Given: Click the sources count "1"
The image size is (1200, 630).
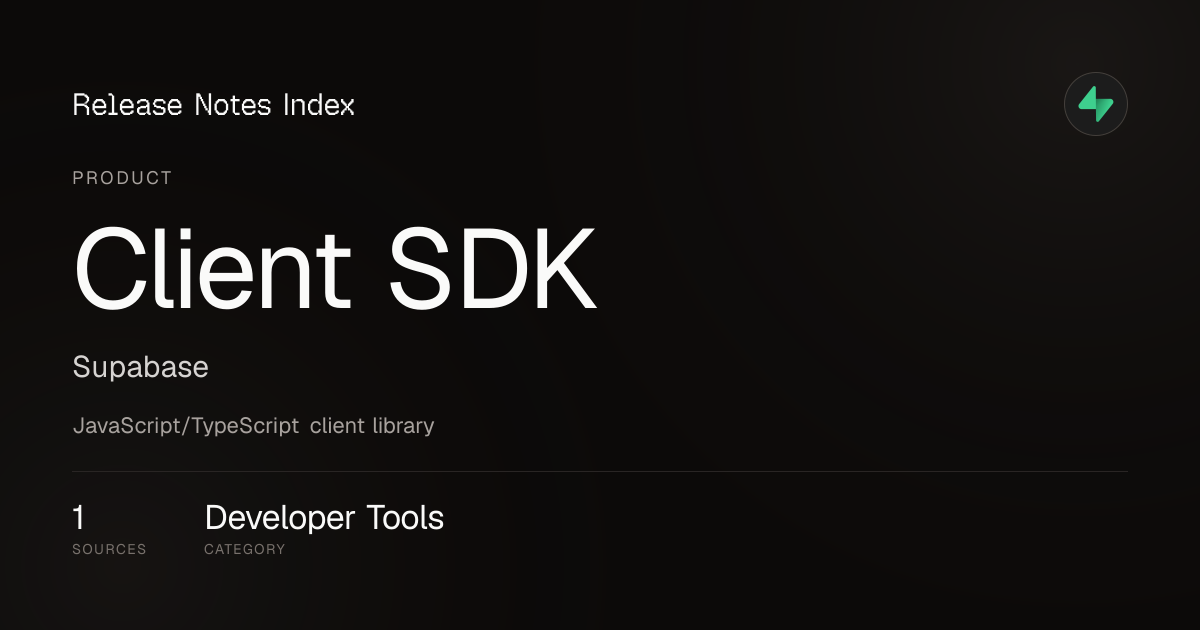Looking at the screenshot, I should coord(79,518).
